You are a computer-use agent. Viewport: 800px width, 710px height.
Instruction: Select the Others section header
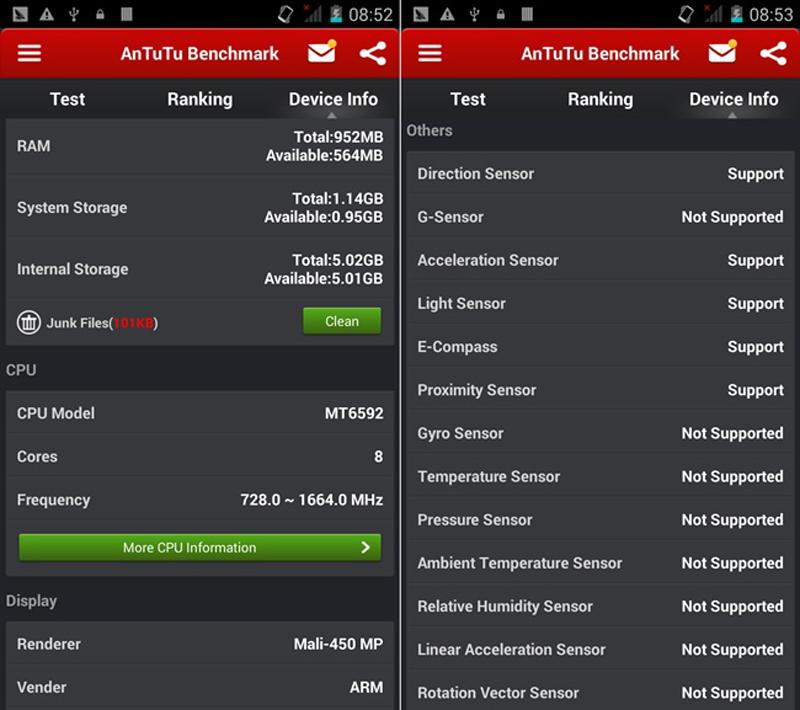(429, 131)
